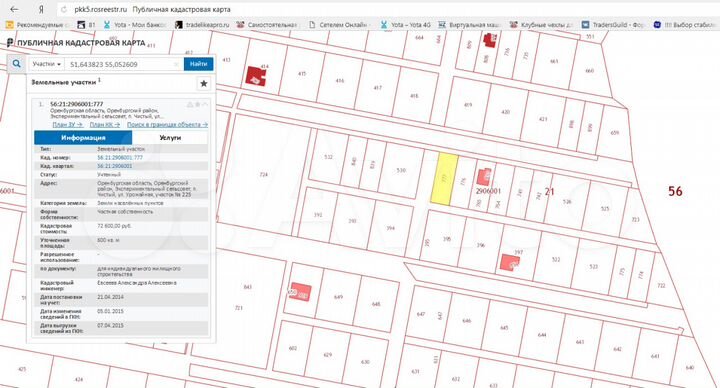Open the "Yota - Мои банк" bookmark
Screen dimensions: 720x388
tap(135, 25)
